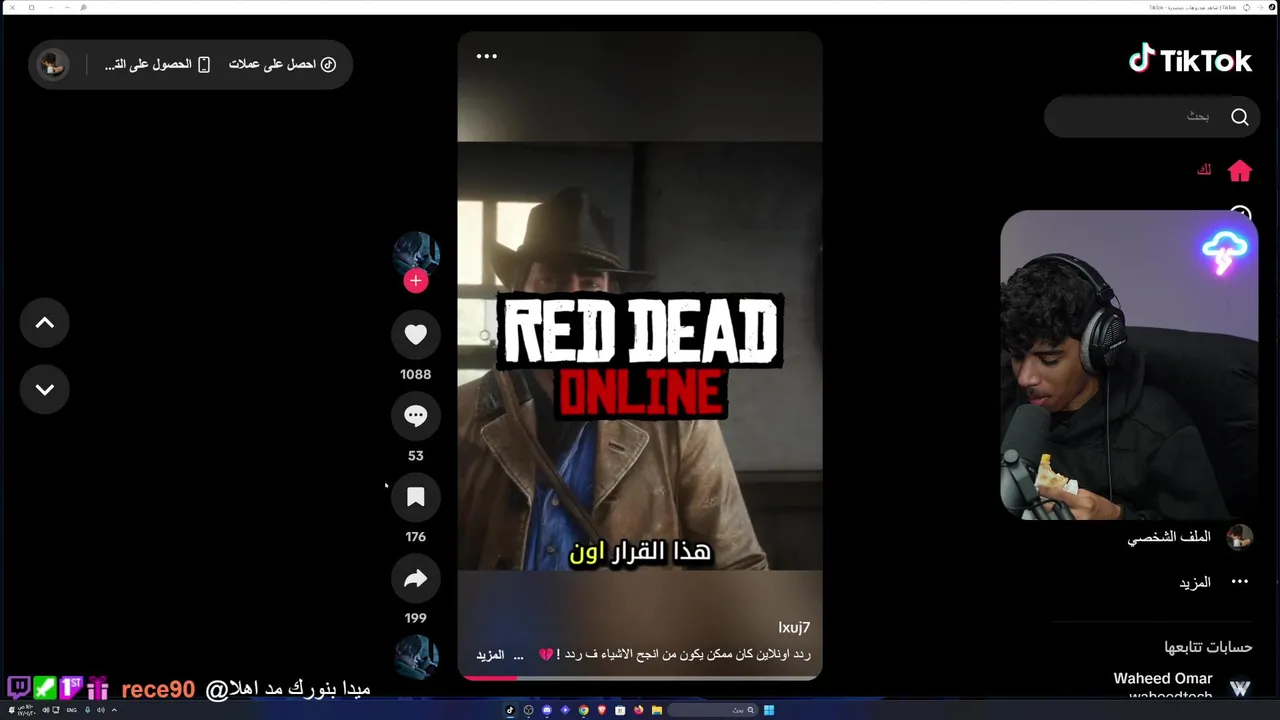The image size is (1280, 720).
Task: Go to the previous video with the up chevron
Action: point(45,323)
